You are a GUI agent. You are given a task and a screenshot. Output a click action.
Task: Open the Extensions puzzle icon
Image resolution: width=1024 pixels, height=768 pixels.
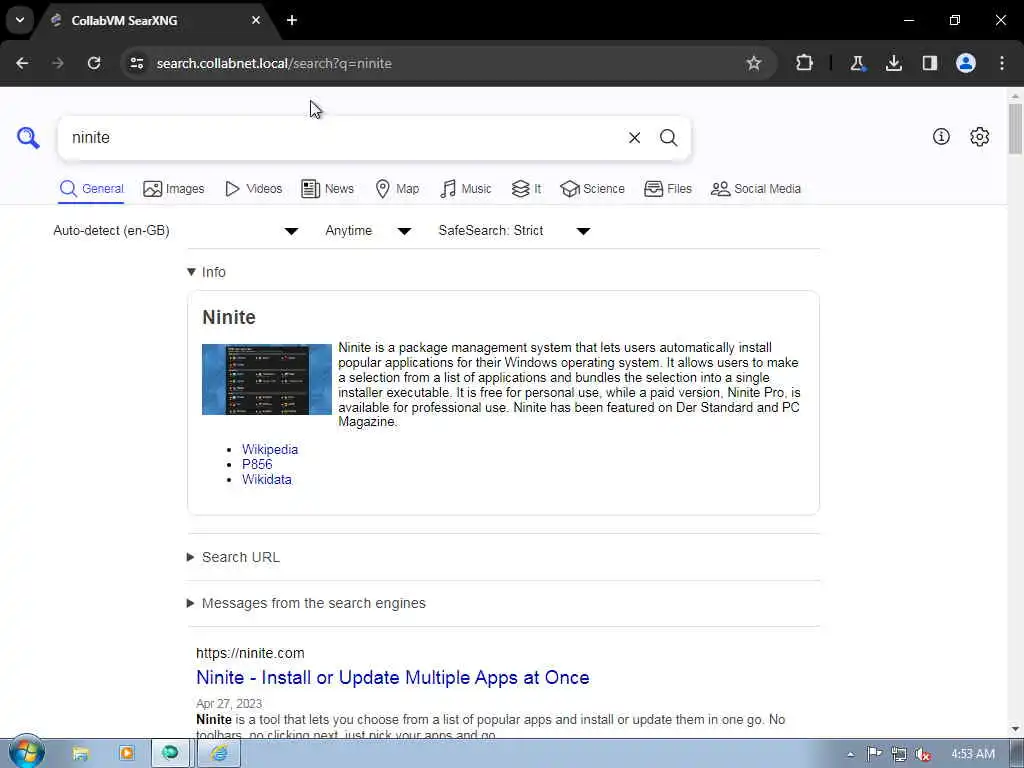[805, 63]
